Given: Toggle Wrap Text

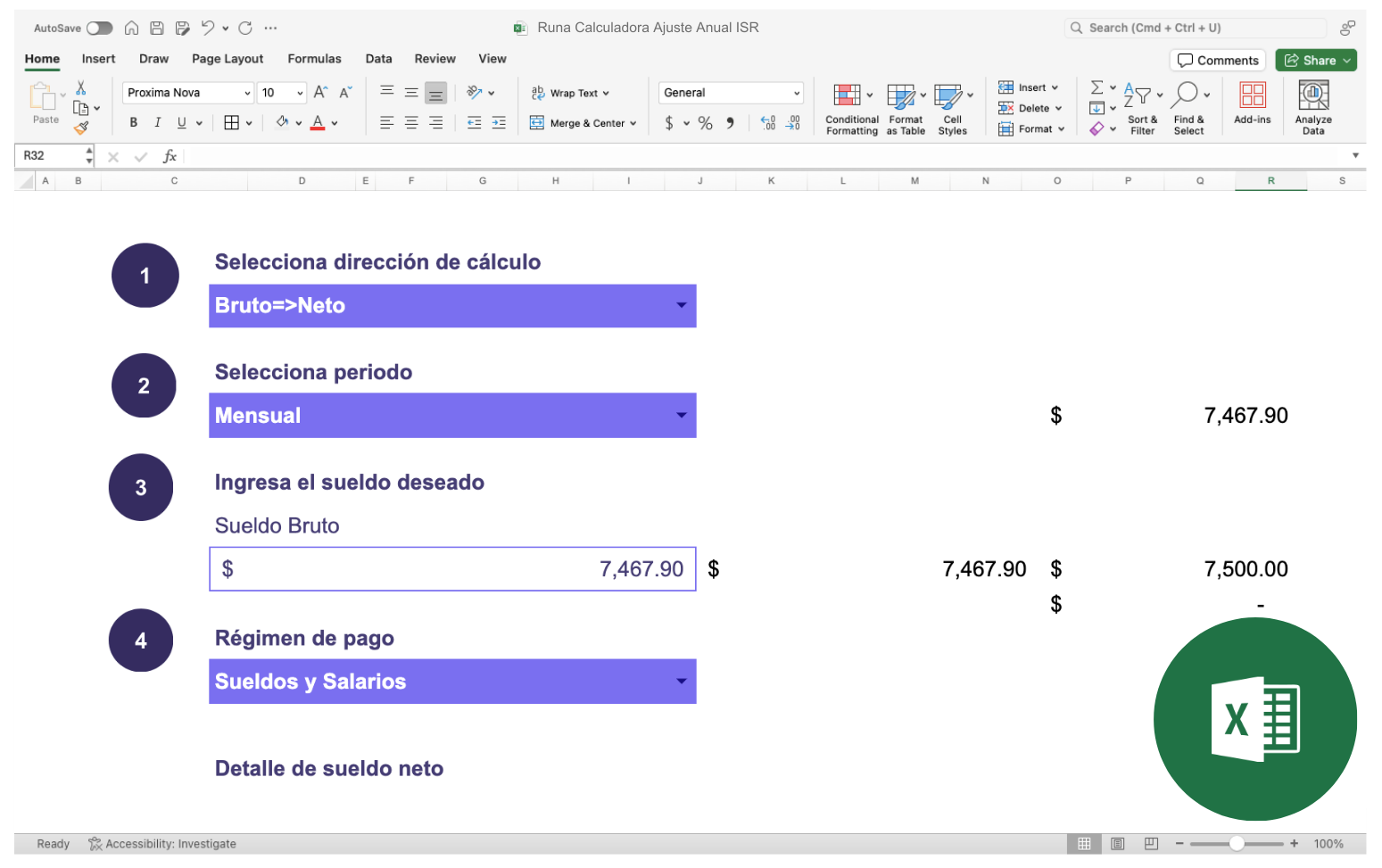Looking at the screenshot, I should pyautogui.click(x=570, y=93).
